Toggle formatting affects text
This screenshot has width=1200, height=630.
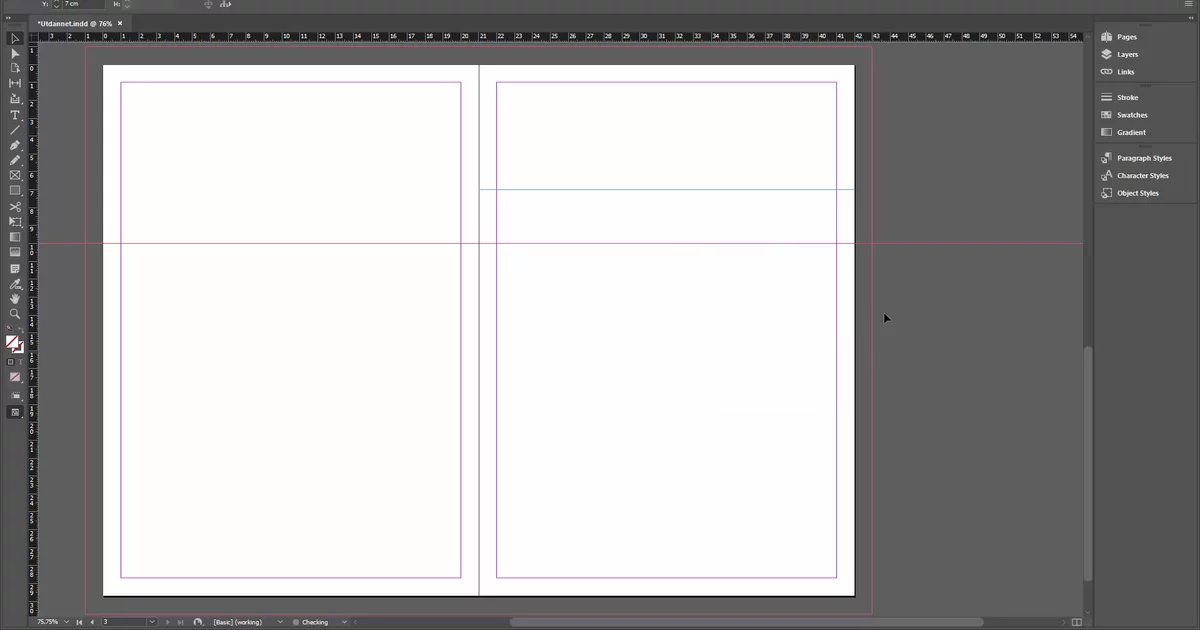tap(20, 361)
